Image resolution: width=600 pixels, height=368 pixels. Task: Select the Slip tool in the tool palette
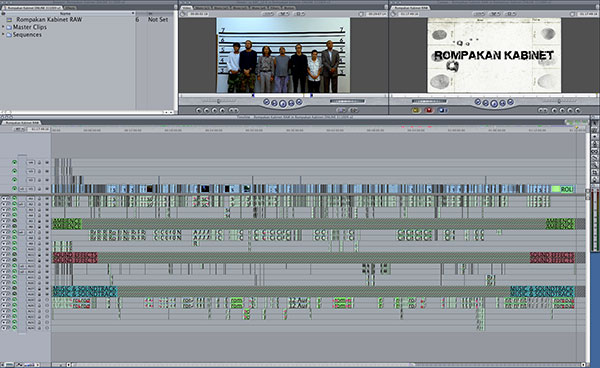(595, 151)
